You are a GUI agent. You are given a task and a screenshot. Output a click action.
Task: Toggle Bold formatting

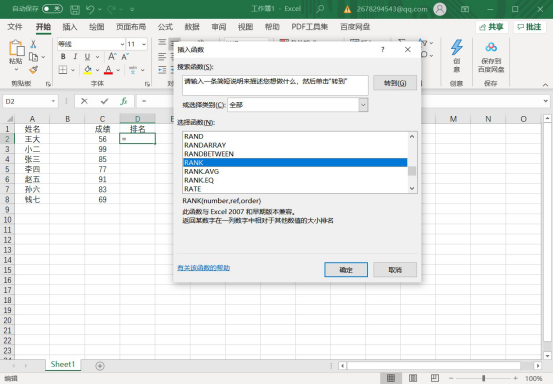[x=63, y=56]
